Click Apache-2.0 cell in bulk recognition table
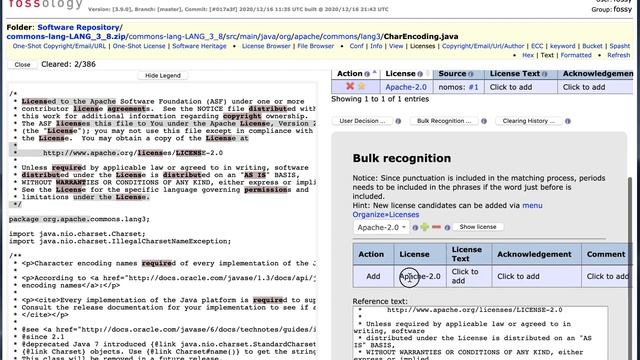 point(420,276)
